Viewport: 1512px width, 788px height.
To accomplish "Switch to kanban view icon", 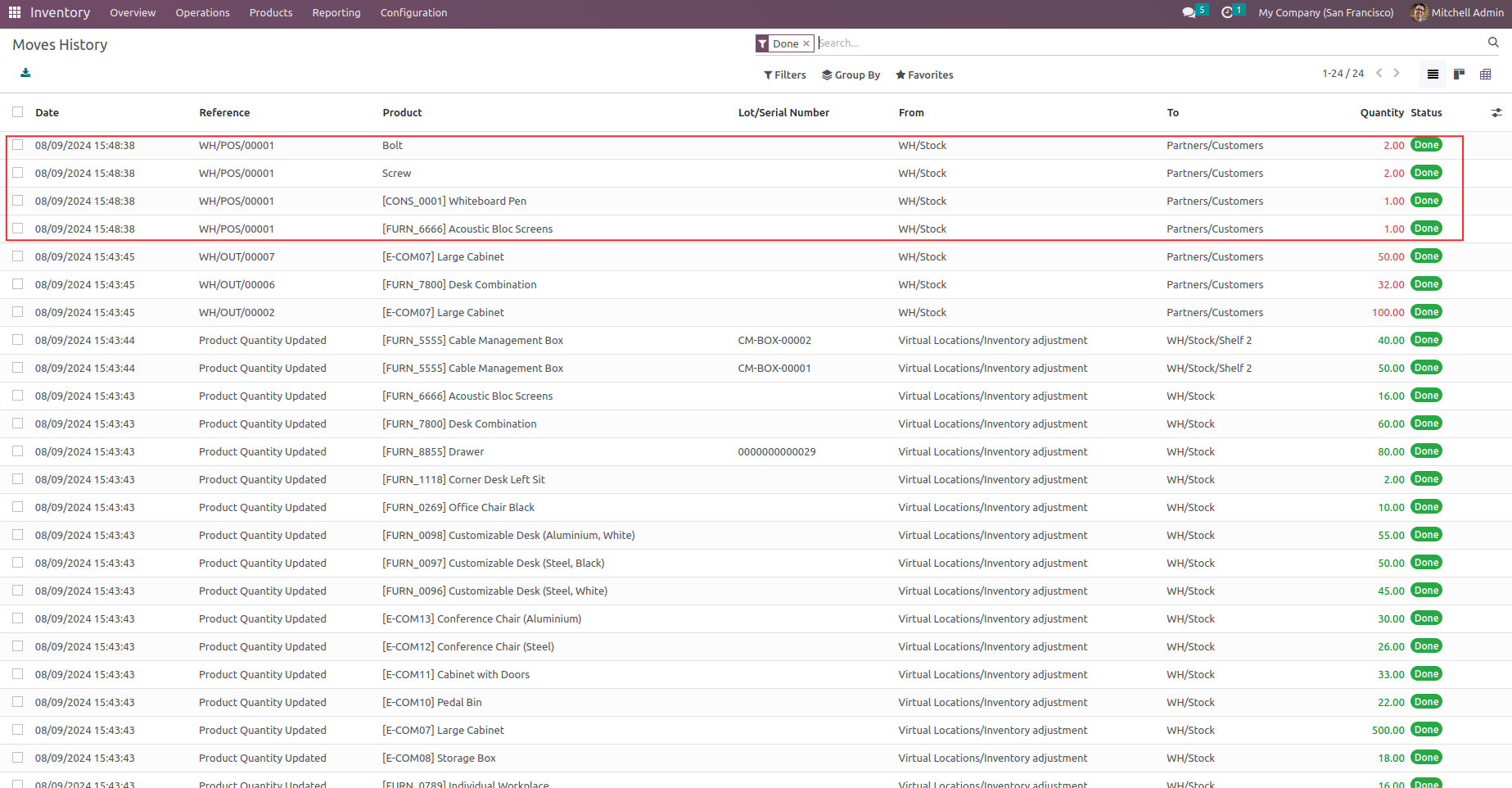I will click(x=1459, y=75).
